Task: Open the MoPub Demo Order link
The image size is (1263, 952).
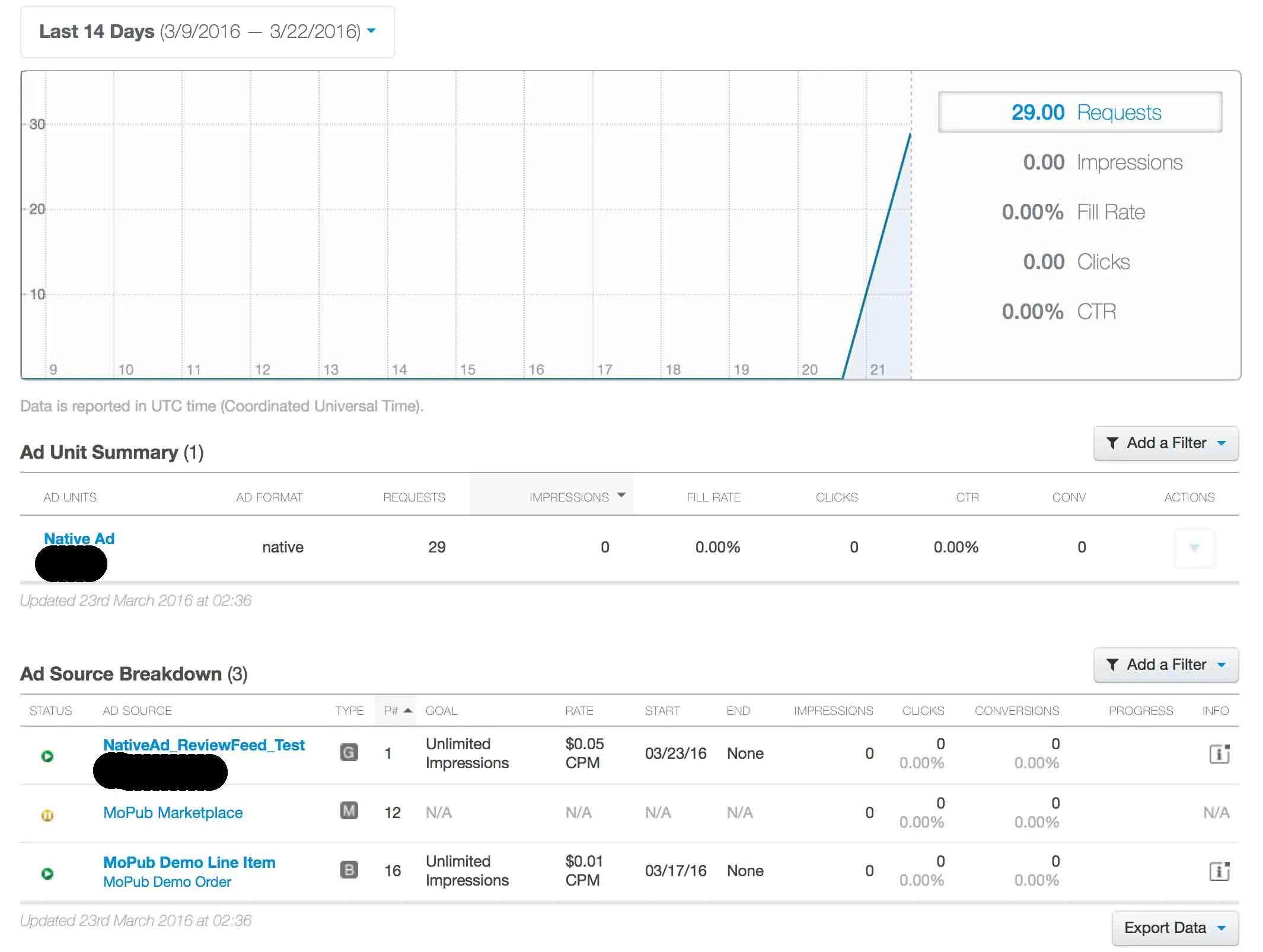Action: (x=167, y=881)
